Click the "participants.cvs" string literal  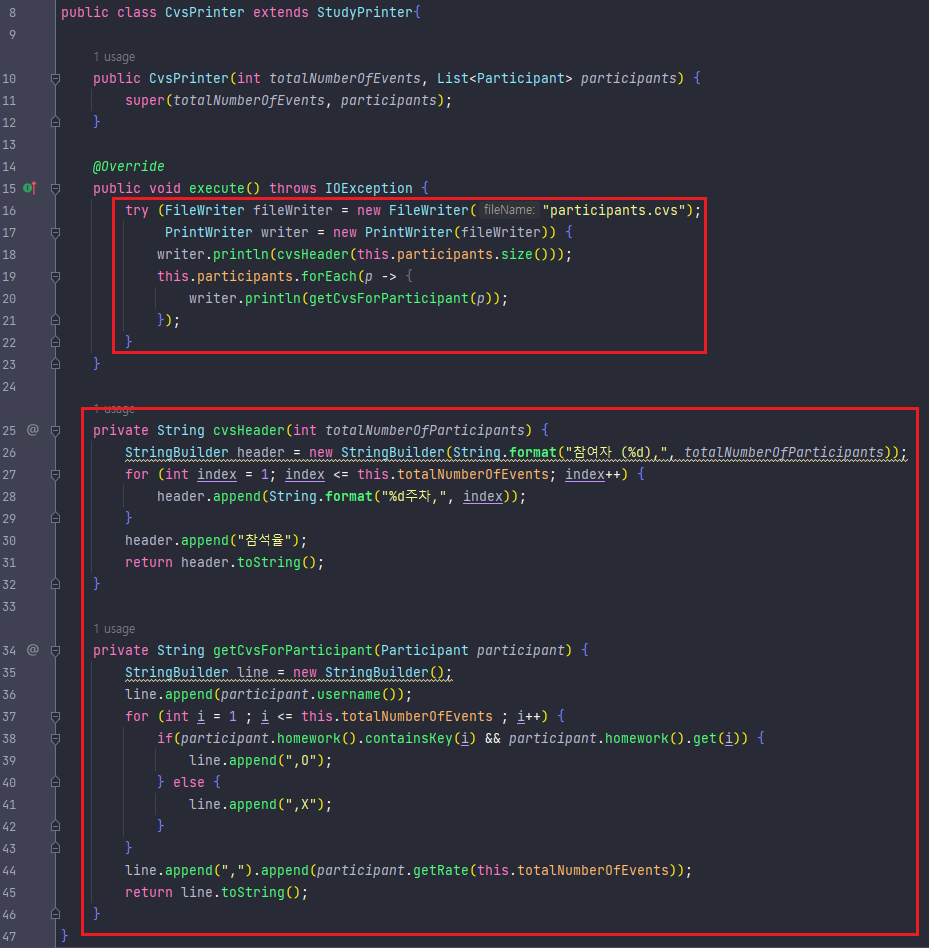point(613,210)
